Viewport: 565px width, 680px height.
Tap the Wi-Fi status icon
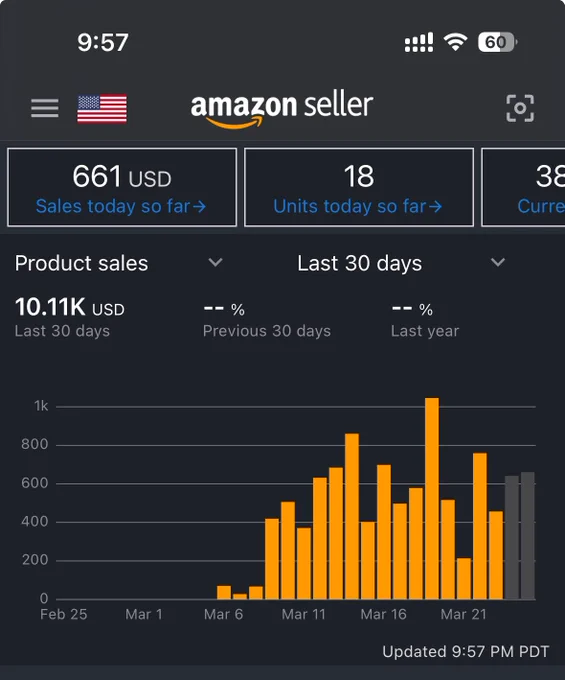click(x=455, y=42)
